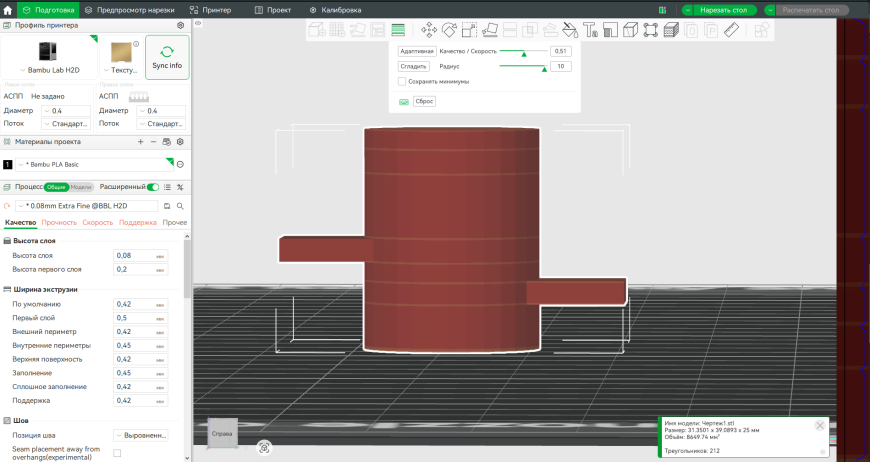This screenshot has width=870, height=462.
Task: Open the 0.08mm Extra Fine process dropdown
Action: pos(87,206)
